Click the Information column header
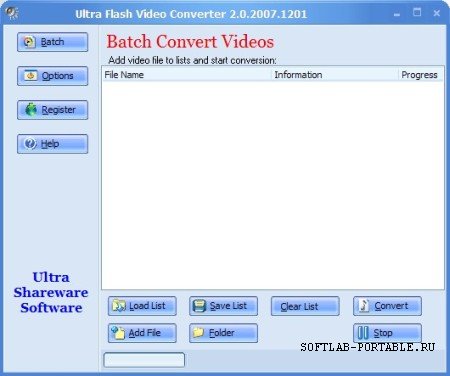450x376 pixels. pyautogui.click(x=335, y=75)
